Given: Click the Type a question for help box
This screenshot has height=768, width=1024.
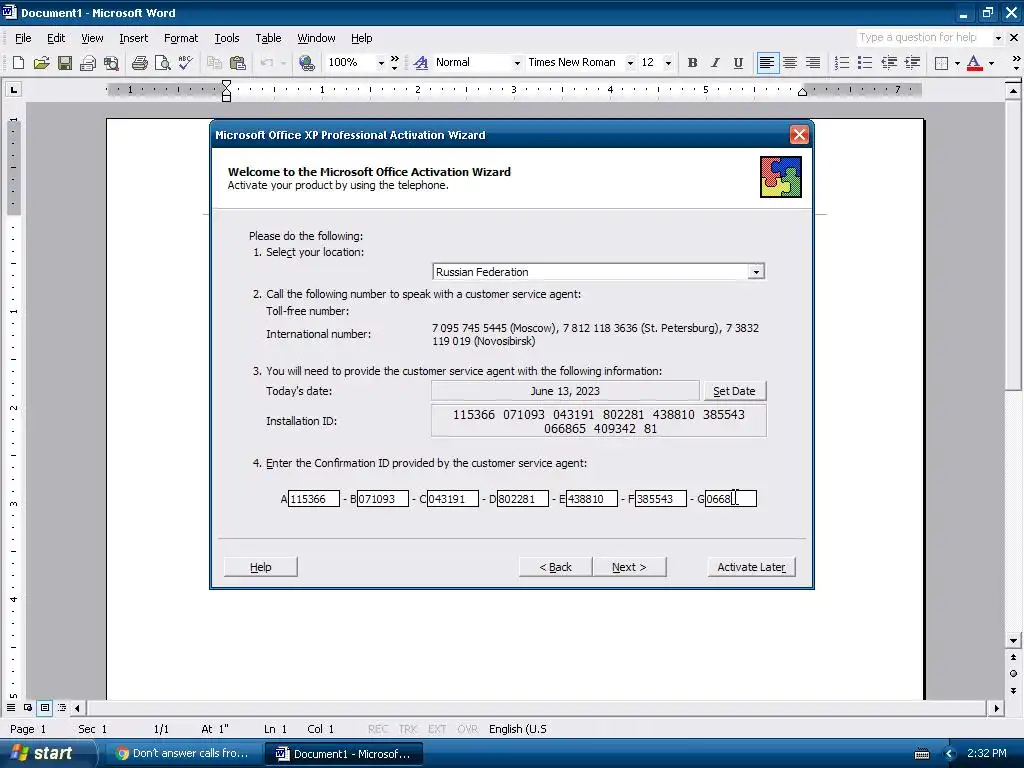Looking at the screenshot, I should (924, 38).
